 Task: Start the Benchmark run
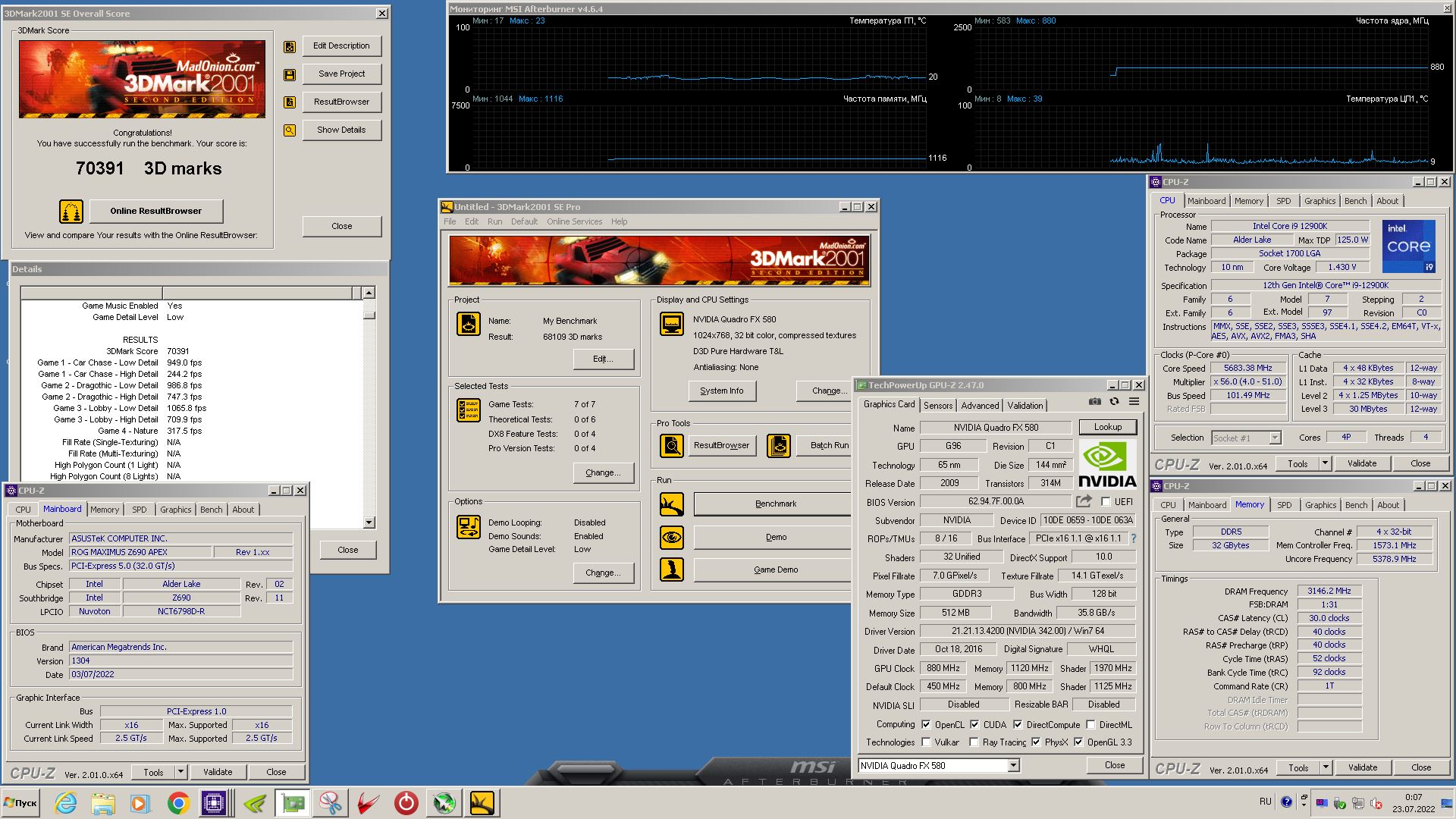[x=772, y=504]
